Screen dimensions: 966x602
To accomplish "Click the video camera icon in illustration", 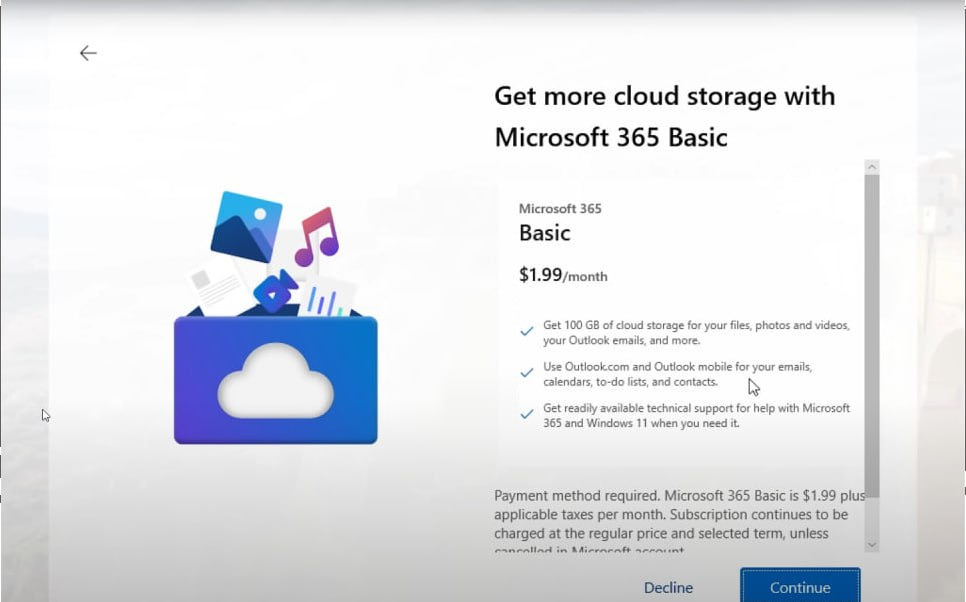I will click(x=275, y=290).
